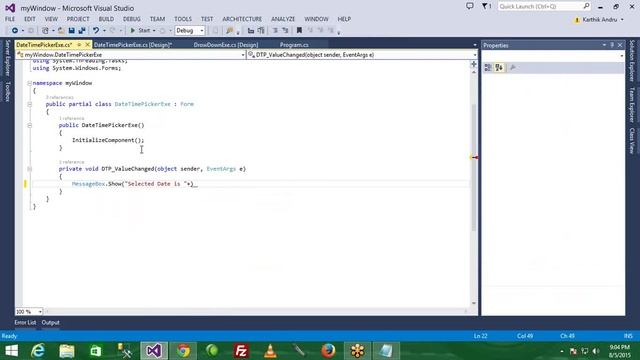Start debugging with the Start button
Screen dimensions: 640x360
point(140,31)
